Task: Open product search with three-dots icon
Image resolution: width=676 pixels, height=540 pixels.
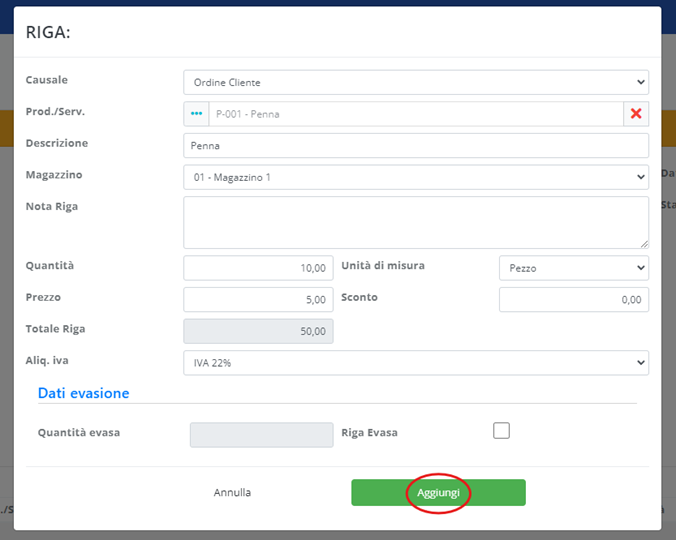Action: click(196, 114)
